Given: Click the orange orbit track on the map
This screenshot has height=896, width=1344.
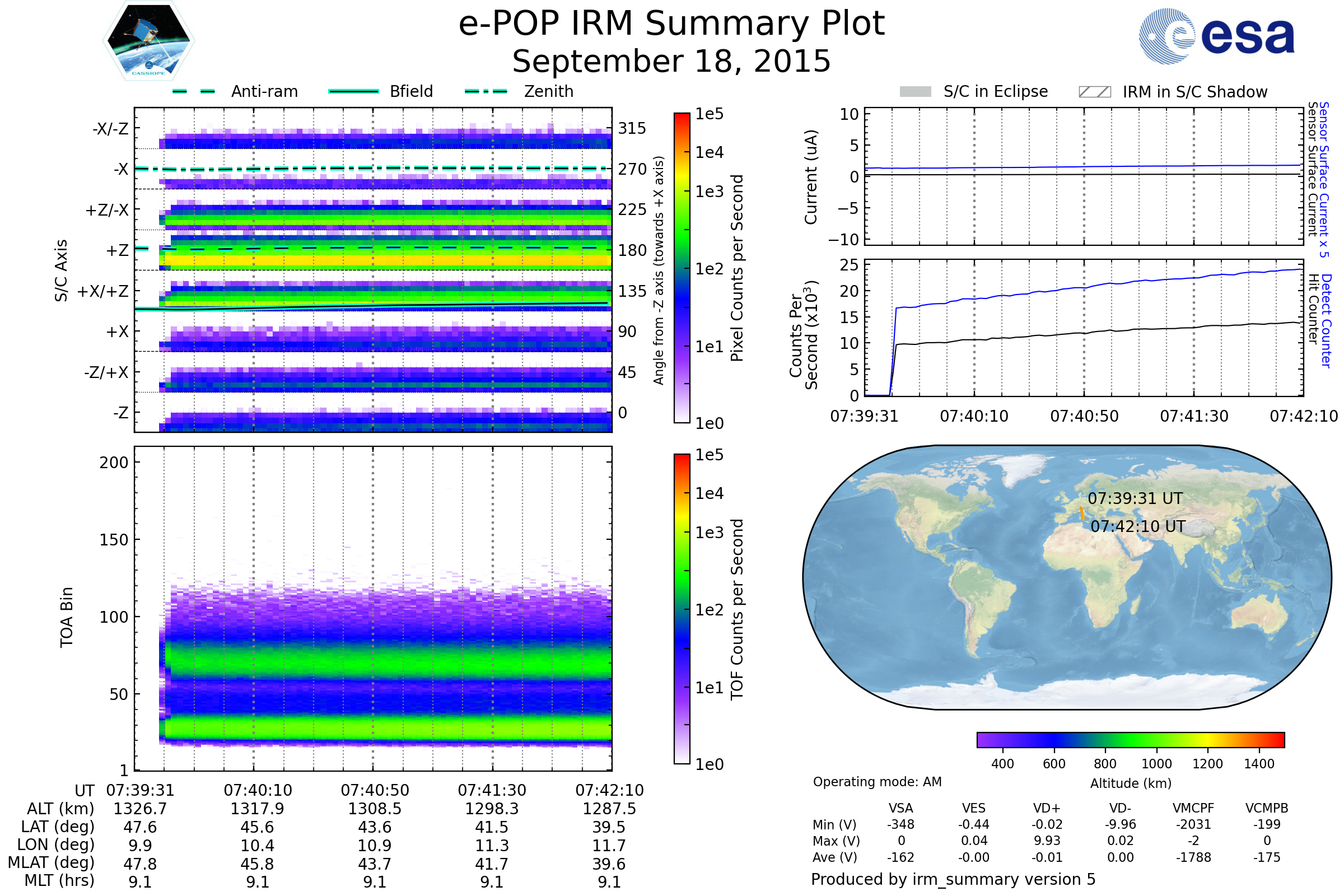Looking at the screenshot, I should (x=1082, y=513).
